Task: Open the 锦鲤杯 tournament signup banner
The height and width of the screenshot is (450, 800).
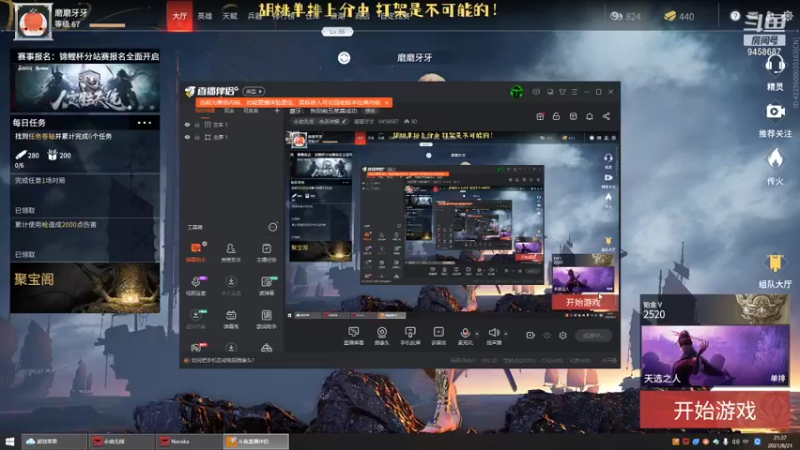Action: [x=85, y=81]
